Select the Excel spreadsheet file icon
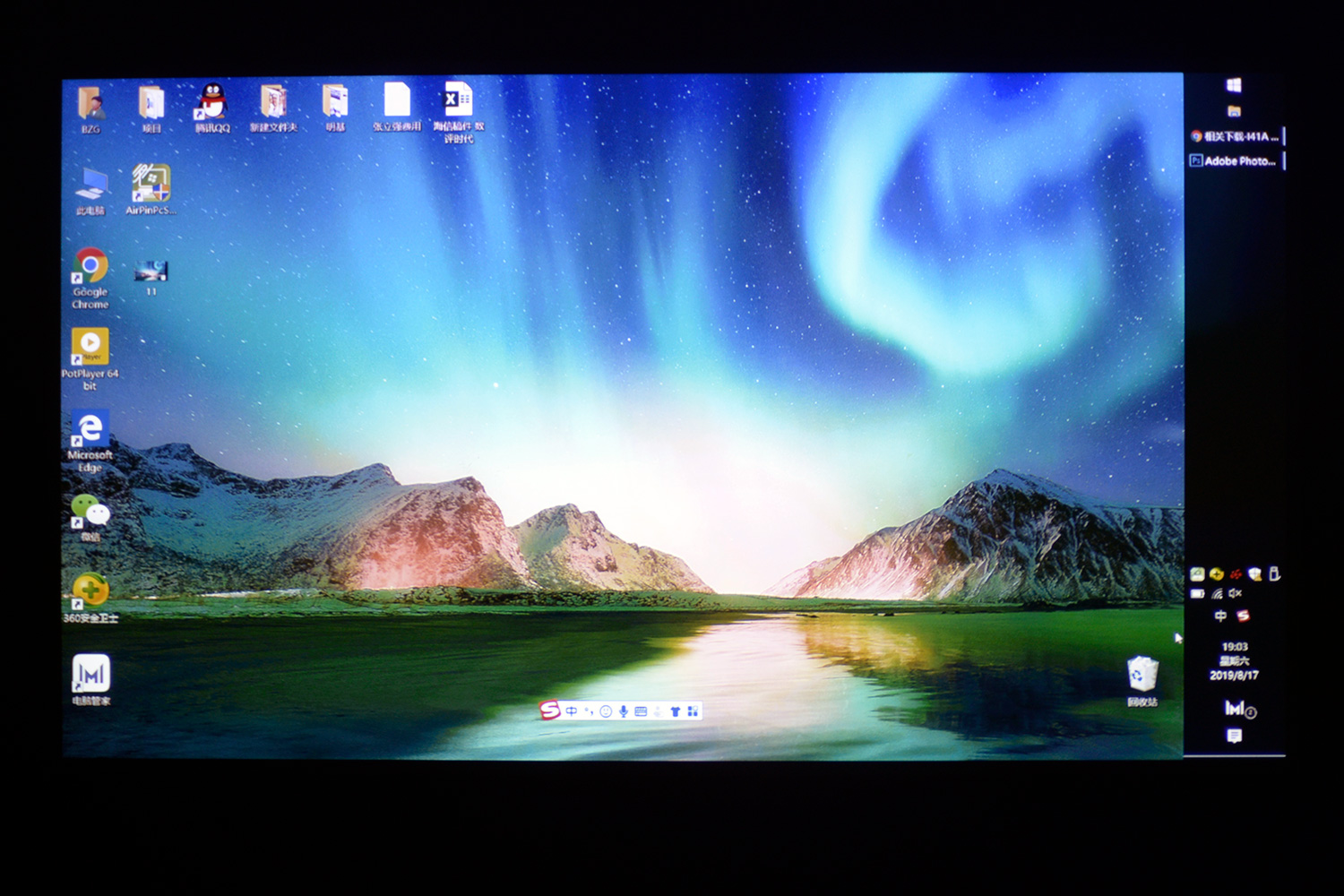 tap(458, 99)
